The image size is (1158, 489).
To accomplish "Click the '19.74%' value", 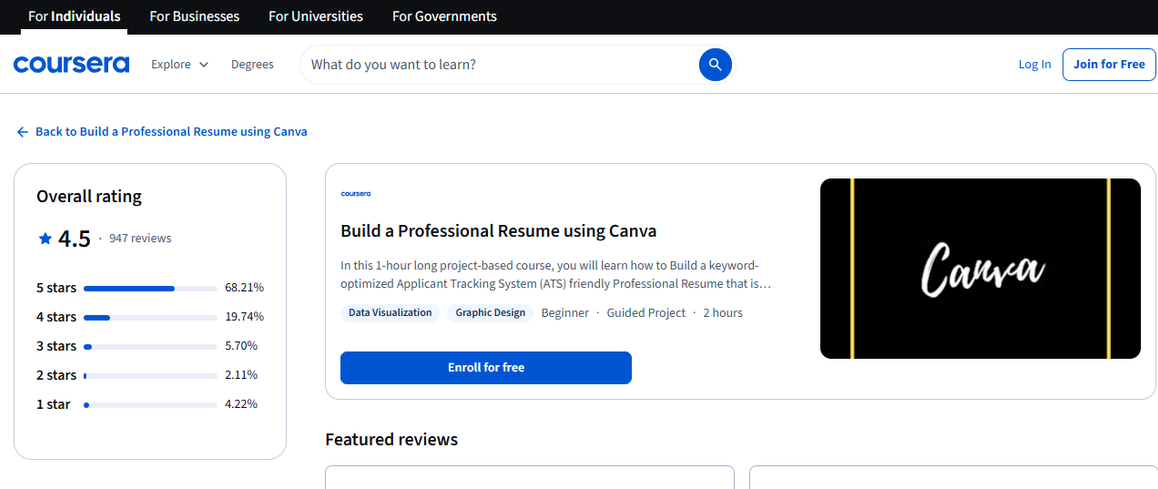I will (244, 317).
